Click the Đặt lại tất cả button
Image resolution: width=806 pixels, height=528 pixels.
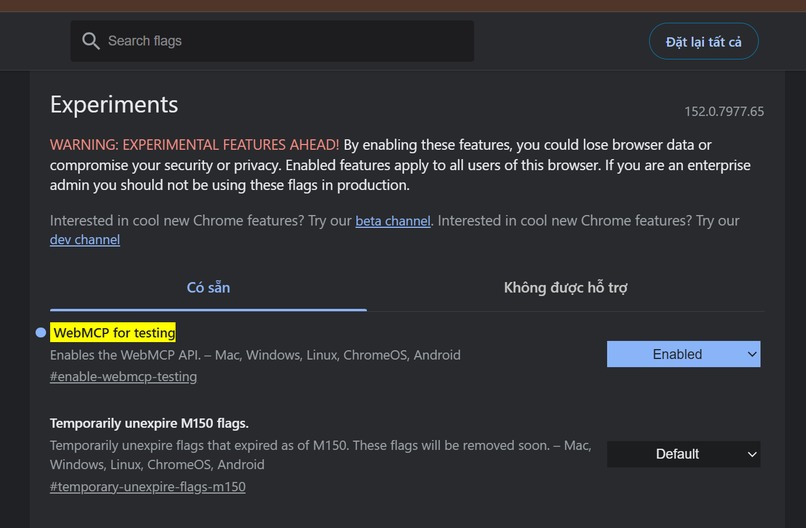coord(703,42)
